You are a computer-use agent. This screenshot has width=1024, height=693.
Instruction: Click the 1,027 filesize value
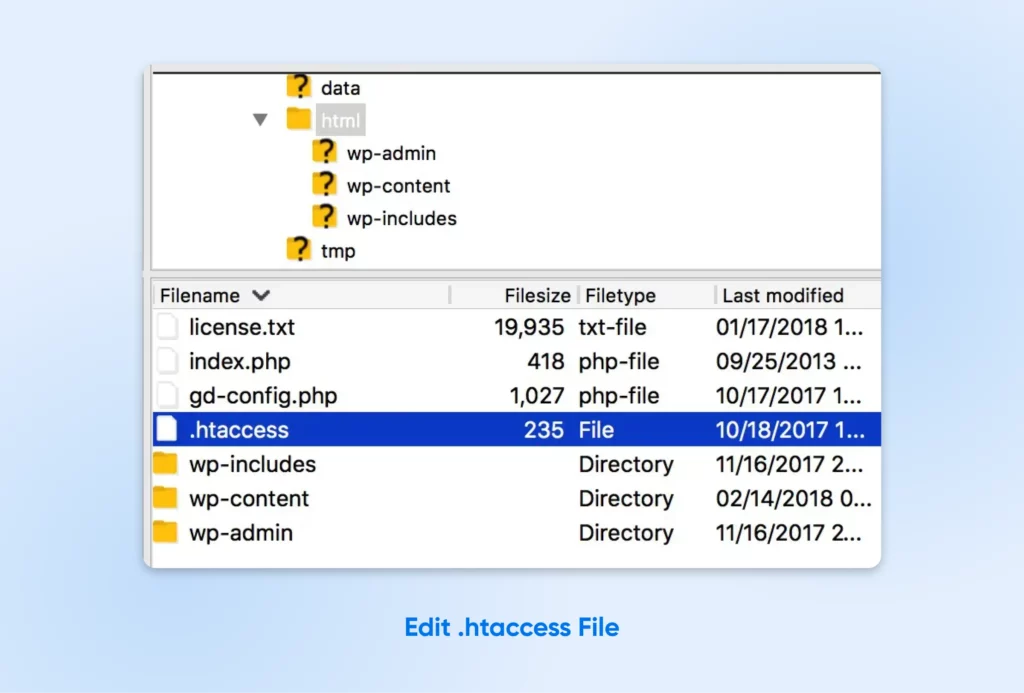tap(537, 396)
